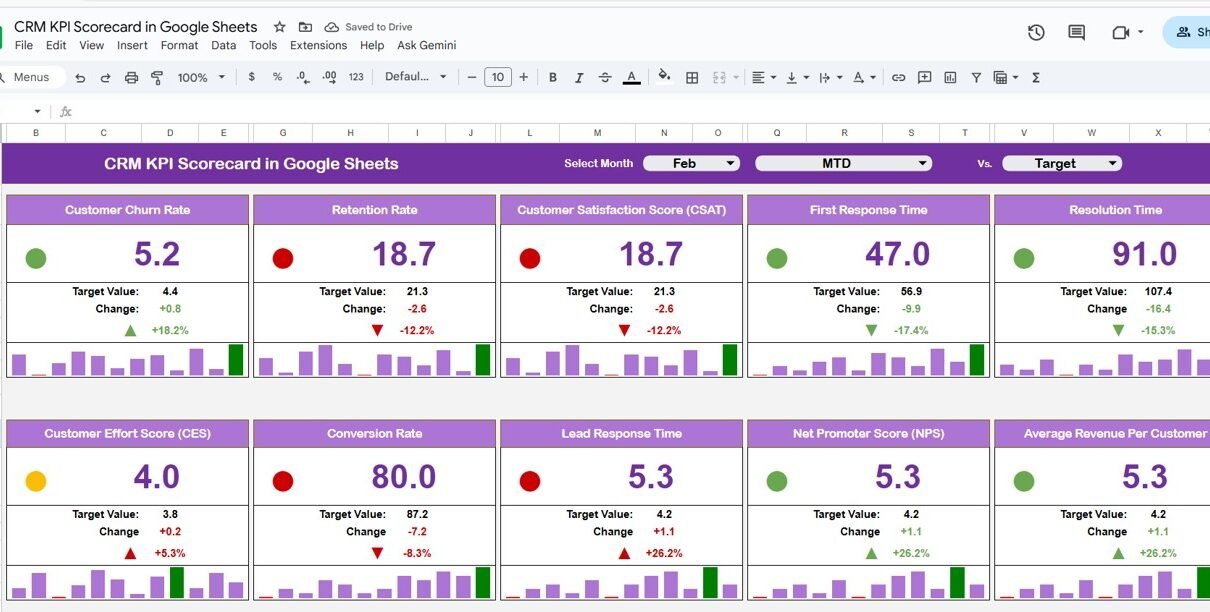Click the Insert chart icon
The height and width of the screenshot is (612, 1210).
(950, 78)
